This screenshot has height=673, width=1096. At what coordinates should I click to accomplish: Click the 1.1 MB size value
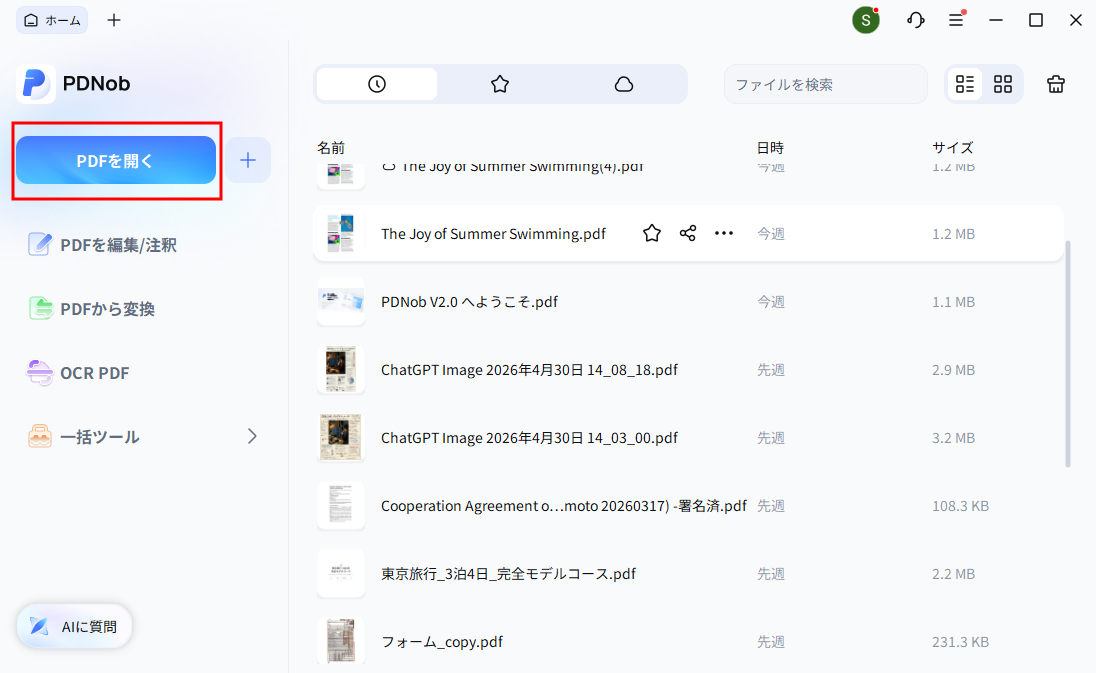953,302
